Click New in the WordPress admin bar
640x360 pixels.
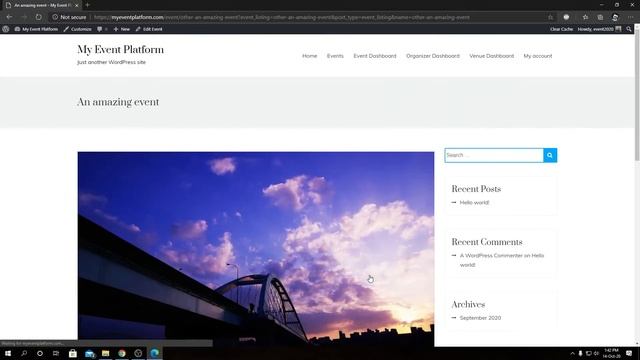click(x=122, y=29)
